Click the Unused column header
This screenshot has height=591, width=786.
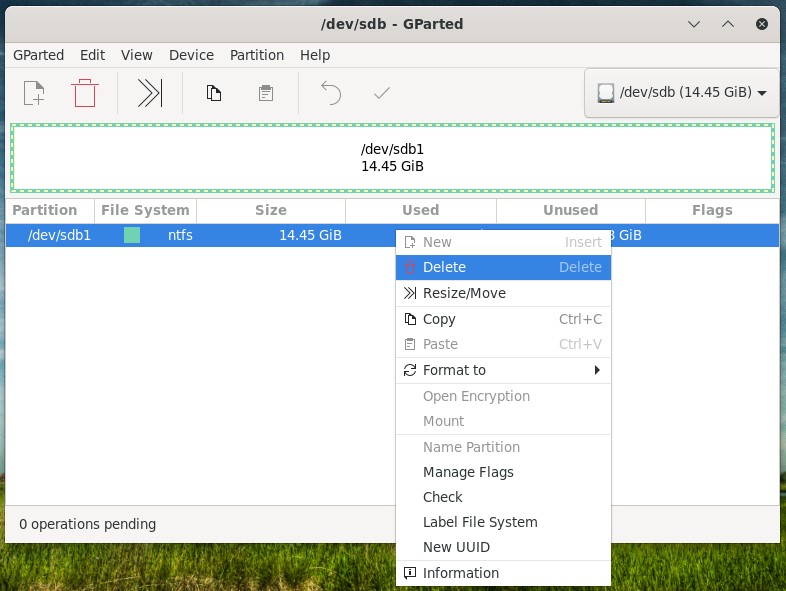click(x=570, y=211)
